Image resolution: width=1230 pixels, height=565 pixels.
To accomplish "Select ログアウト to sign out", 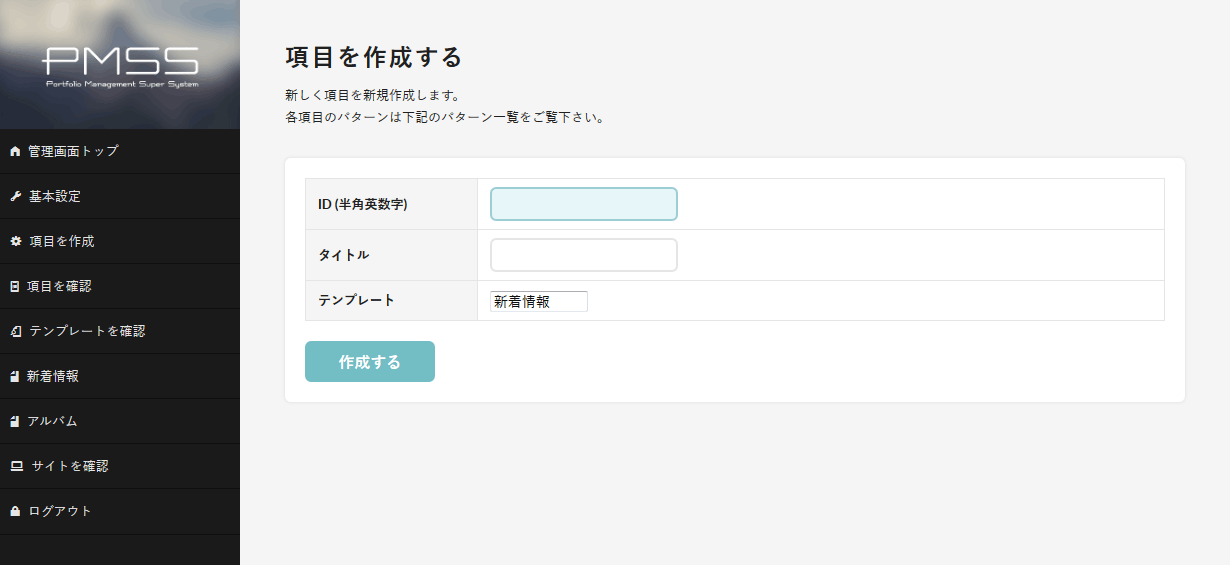I will [120, 511].
